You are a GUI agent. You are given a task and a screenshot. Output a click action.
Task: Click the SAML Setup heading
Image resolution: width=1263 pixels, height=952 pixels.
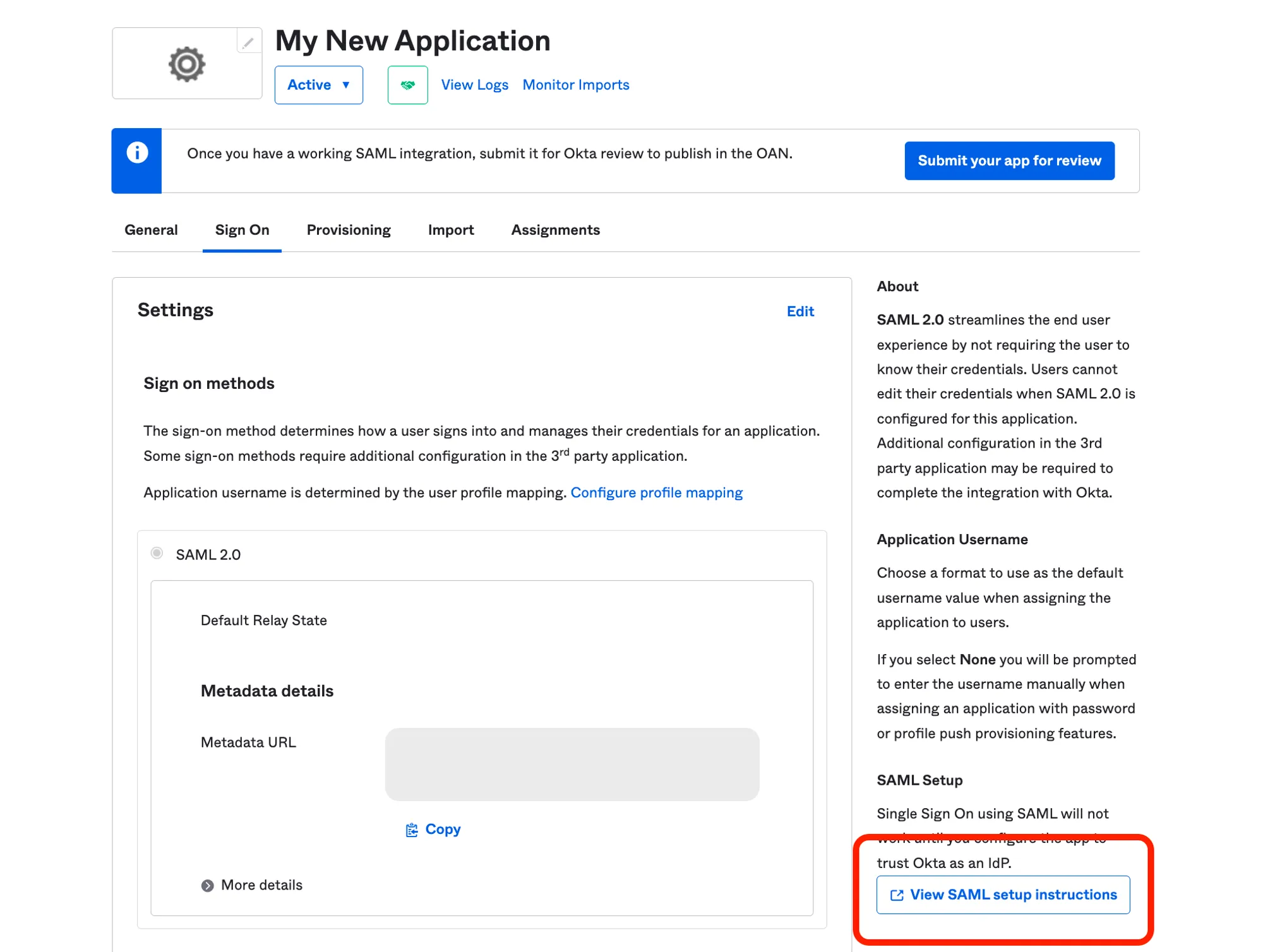[919, 780]
